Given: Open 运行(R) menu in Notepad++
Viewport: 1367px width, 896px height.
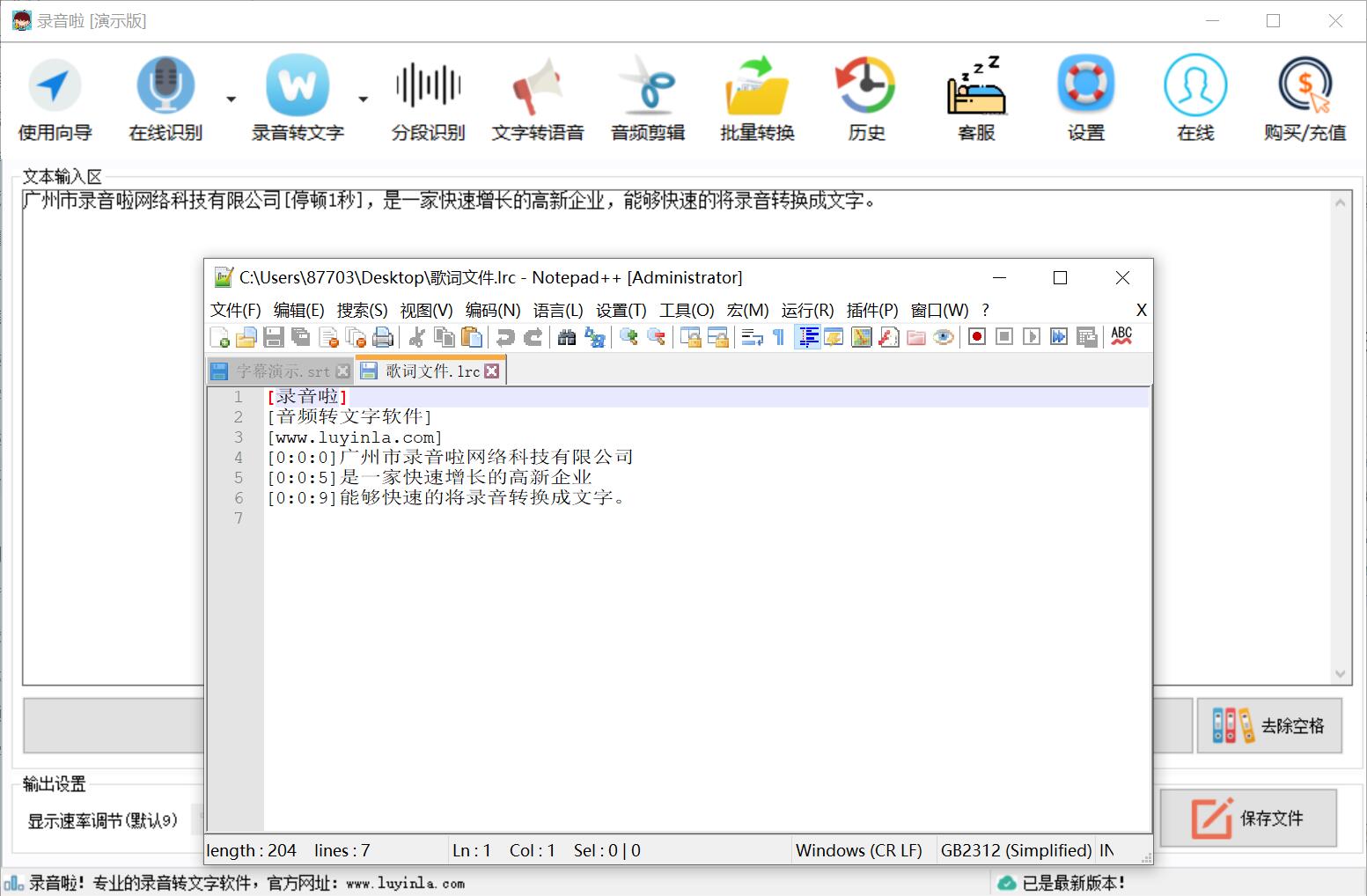Looking at the screenshot, I should pyautogui.click(x=807, y=310).
